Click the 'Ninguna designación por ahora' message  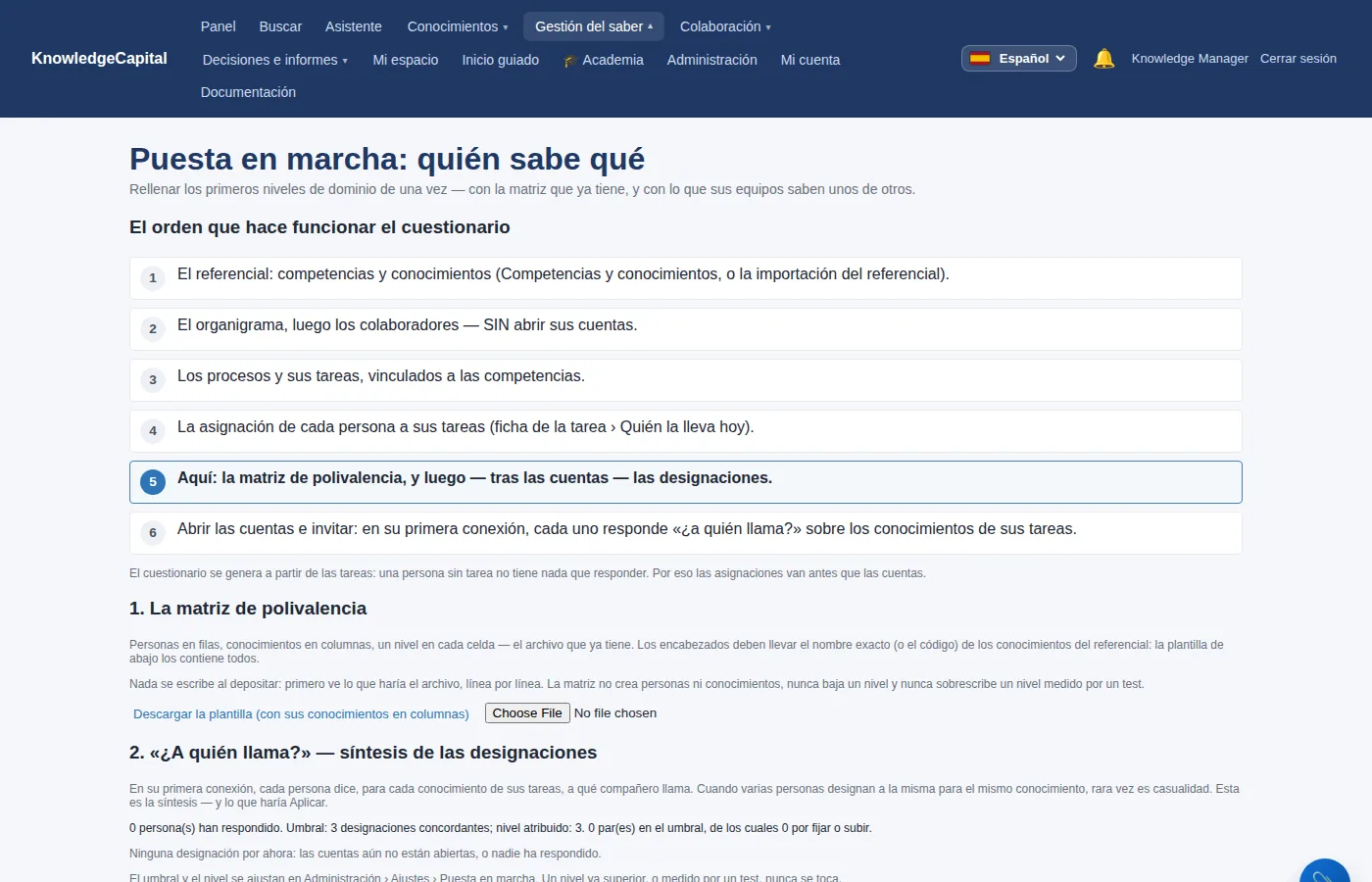(365, 854)
